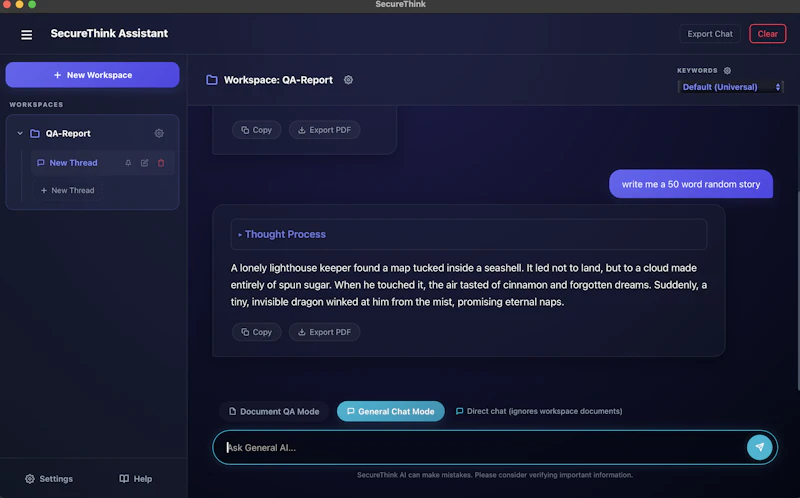This screenshot has width=800, height=498.
Task: Select General Chat Mode
Action: coord(391,411)
